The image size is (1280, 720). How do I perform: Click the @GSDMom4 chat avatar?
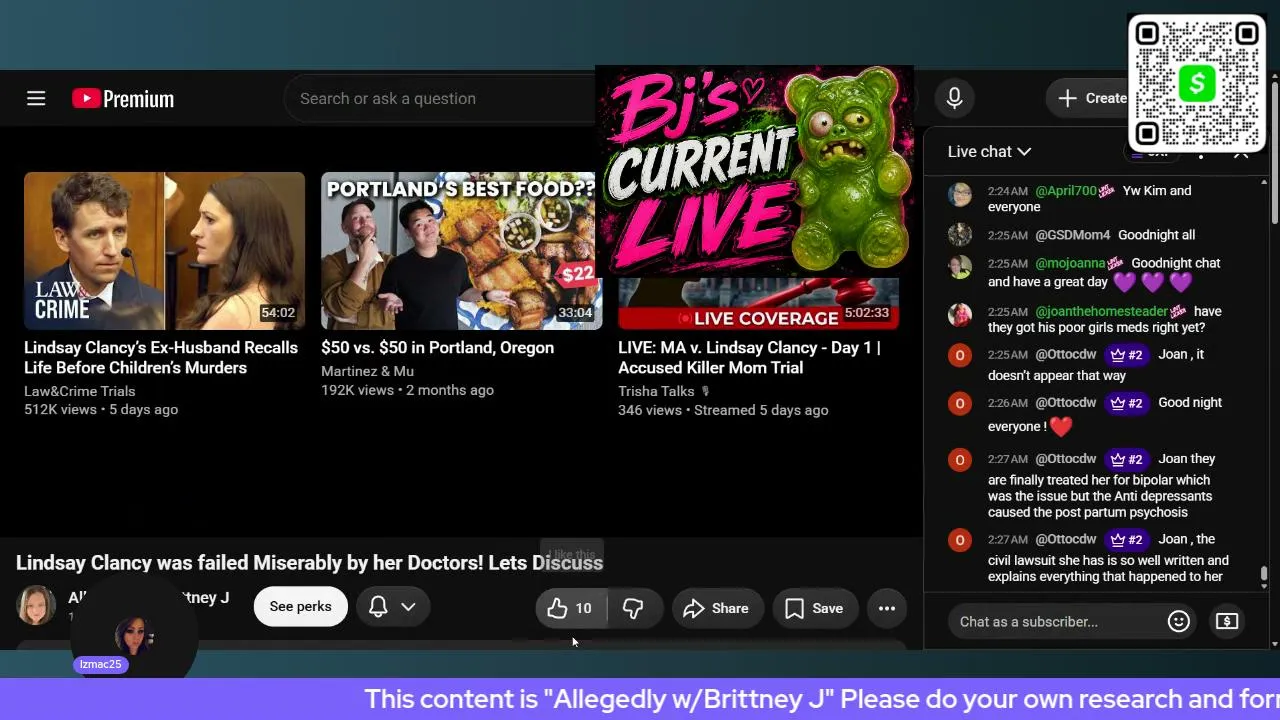[x=960, y=235]
